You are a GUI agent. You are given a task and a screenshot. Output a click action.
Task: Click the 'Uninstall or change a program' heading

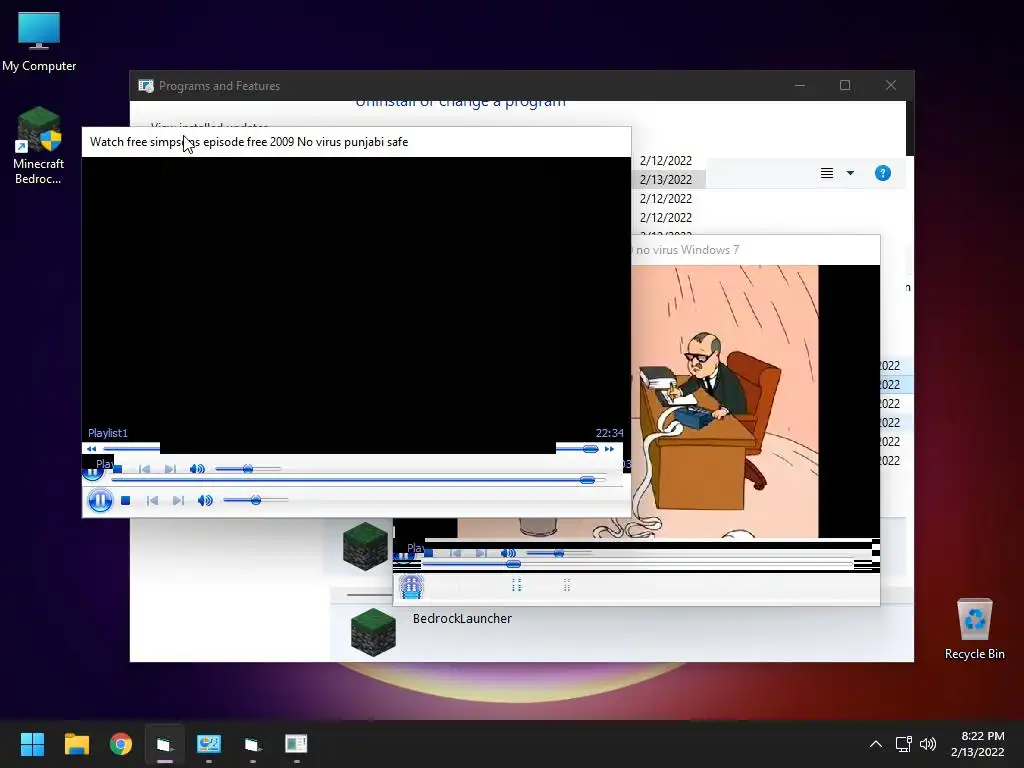coord(460,103)
